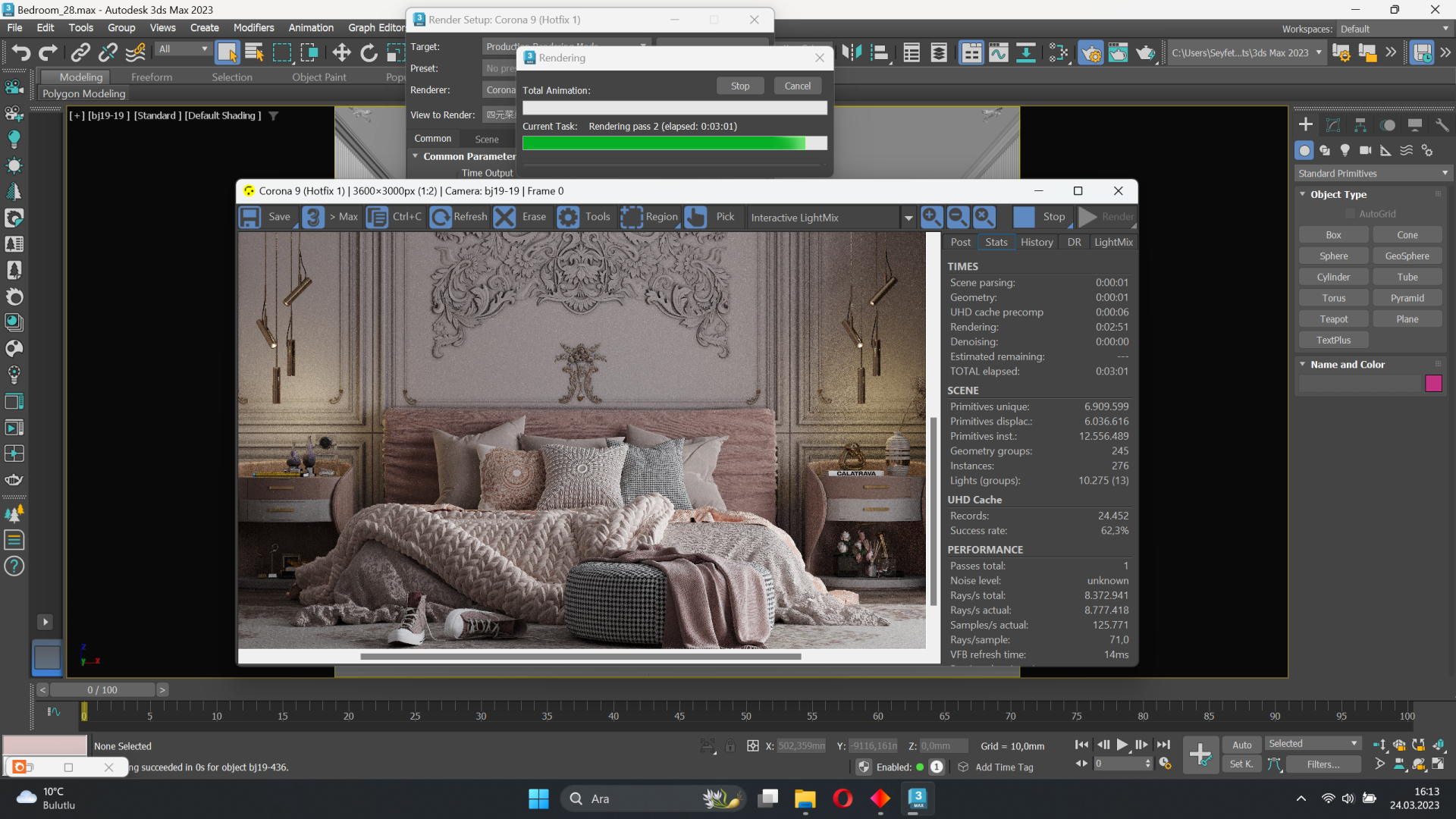This screenshot has height=819, width=1456.
Task: Open the Interactive LightMix dropdown
Action: point(908,218)
